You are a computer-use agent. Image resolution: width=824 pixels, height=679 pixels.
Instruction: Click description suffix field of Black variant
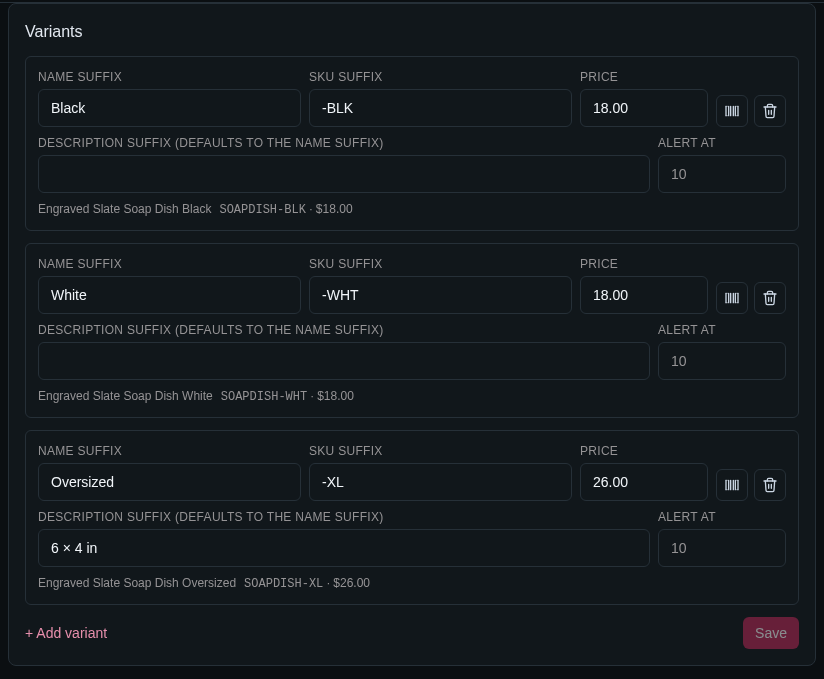344,174
